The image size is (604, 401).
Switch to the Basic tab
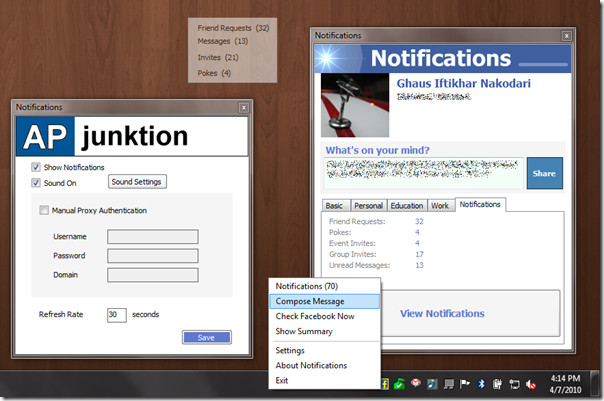pos(334,206)
